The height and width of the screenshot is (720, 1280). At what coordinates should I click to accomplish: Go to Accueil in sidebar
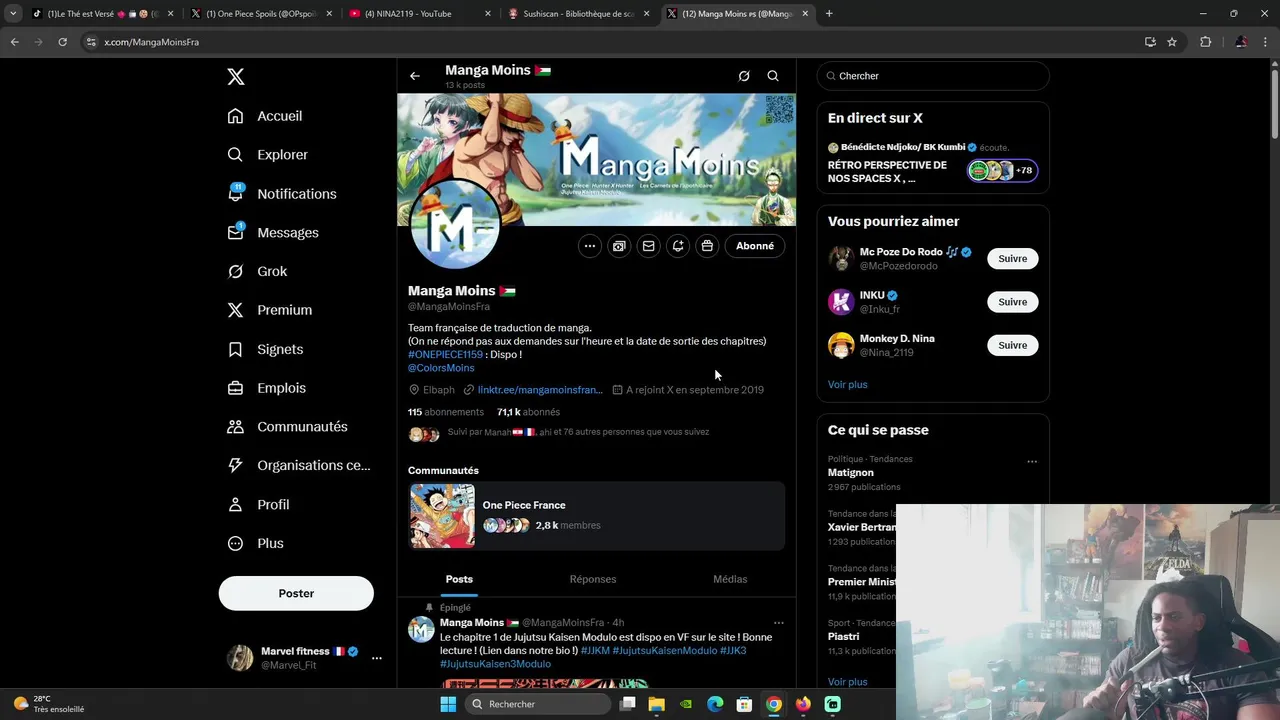pyautogui.click(x=265, y=116)
